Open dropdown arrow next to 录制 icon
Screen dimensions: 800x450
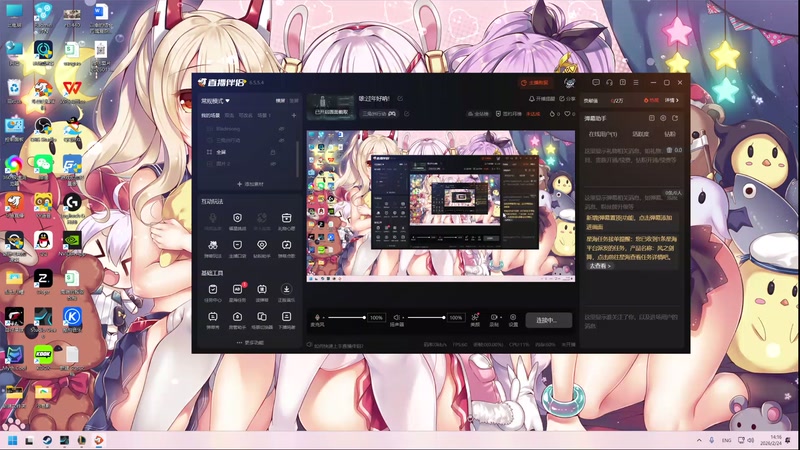point(501,318)
